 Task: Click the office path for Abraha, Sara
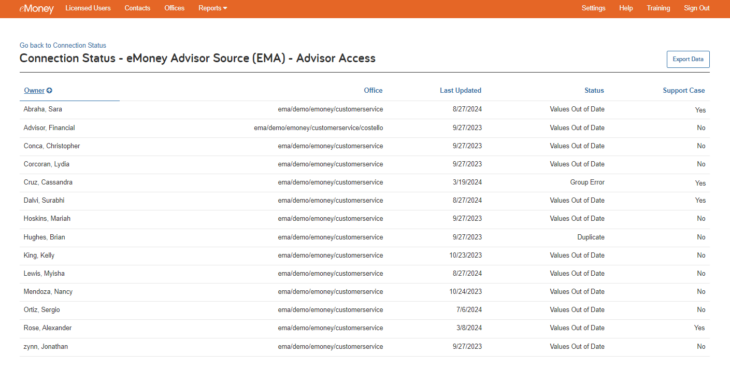(331, 109)
